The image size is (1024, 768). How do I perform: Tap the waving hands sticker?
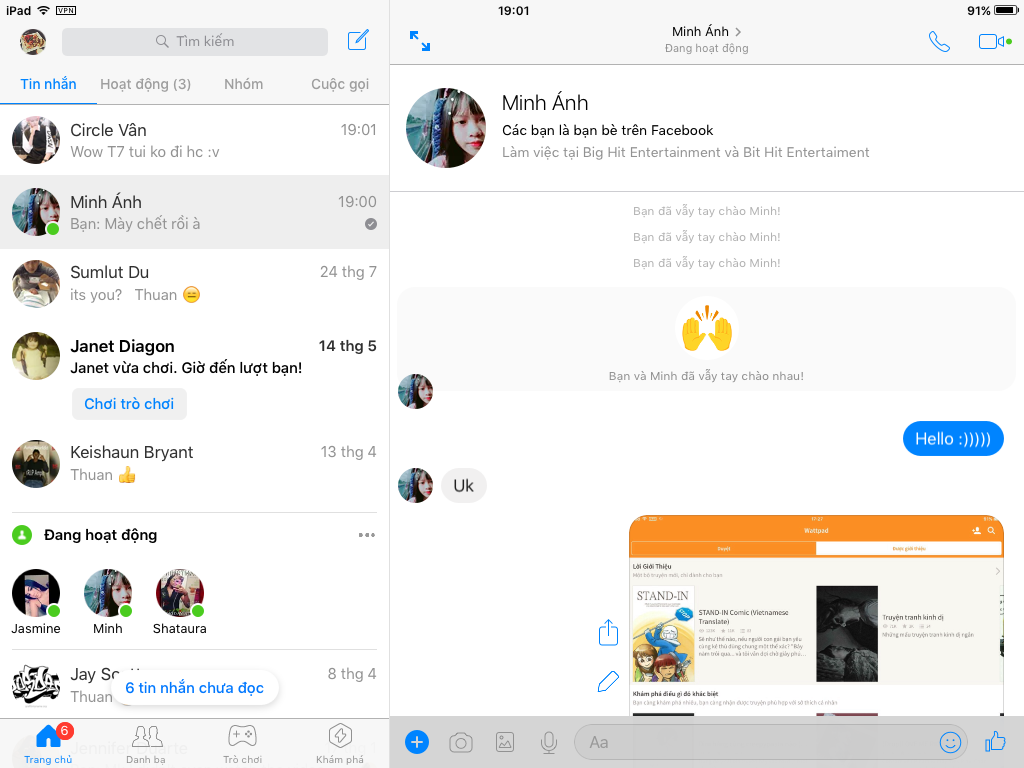click(x=707, y=329)
